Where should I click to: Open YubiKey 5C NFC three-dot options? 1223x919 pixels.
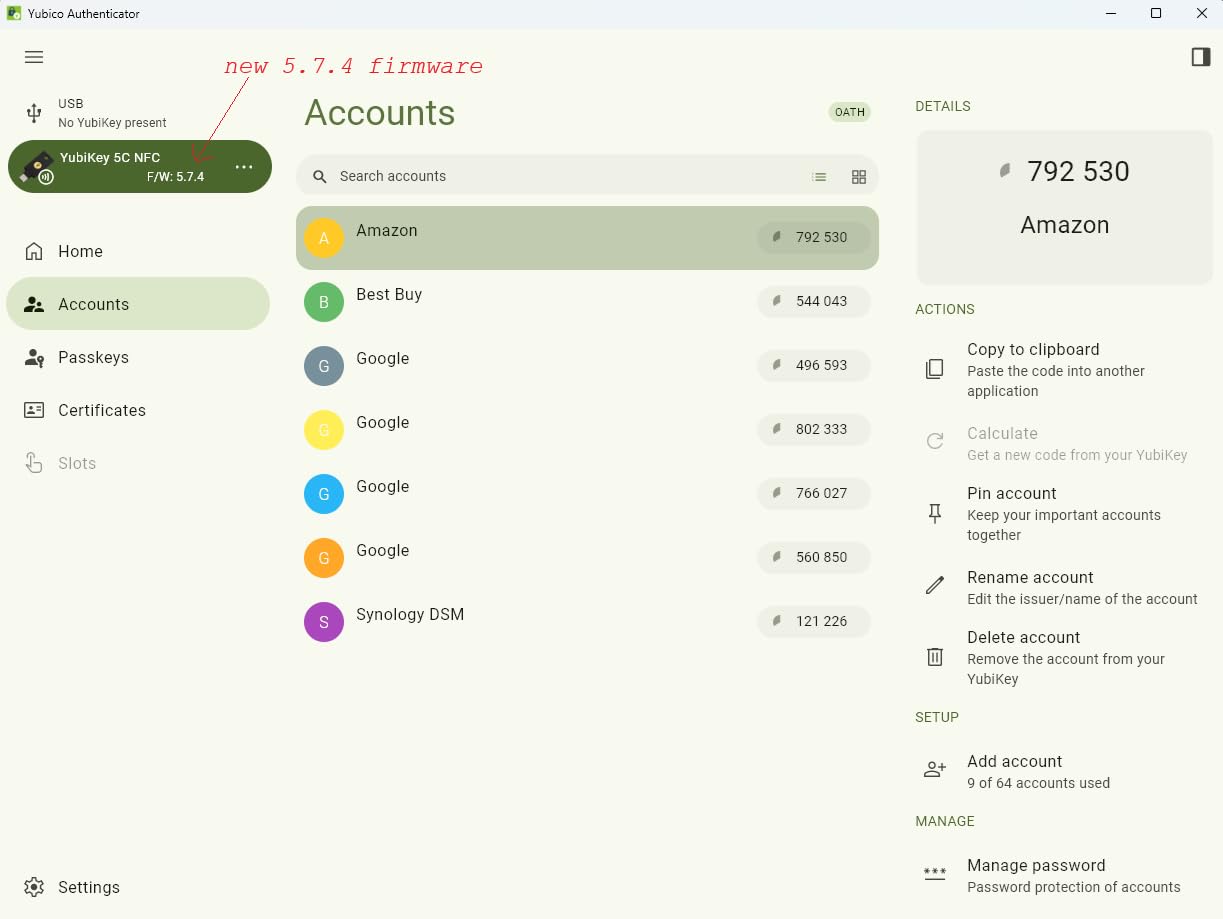click(244, 167)
